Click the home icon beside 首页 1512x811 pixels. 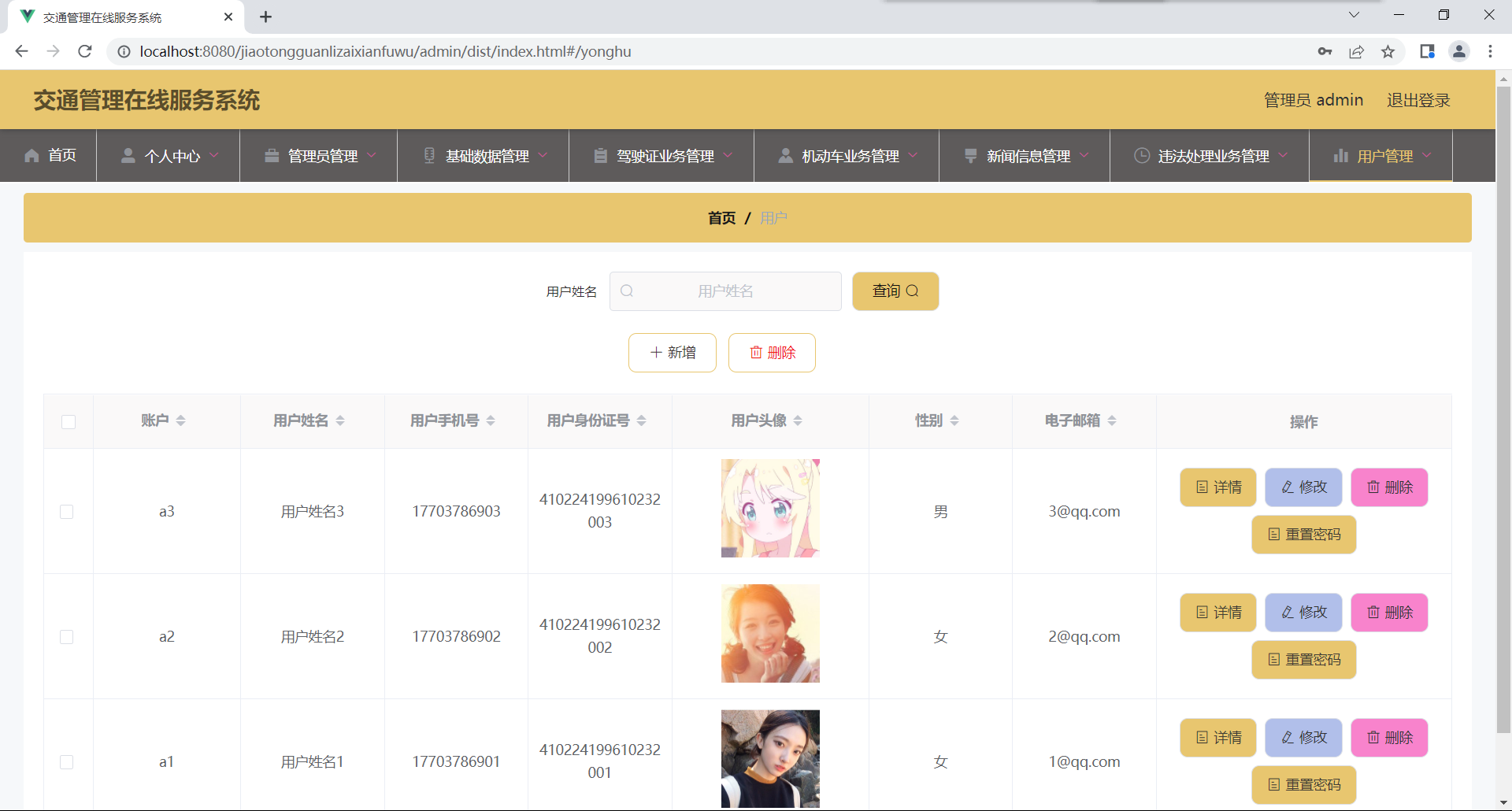[x=30, y=155]
